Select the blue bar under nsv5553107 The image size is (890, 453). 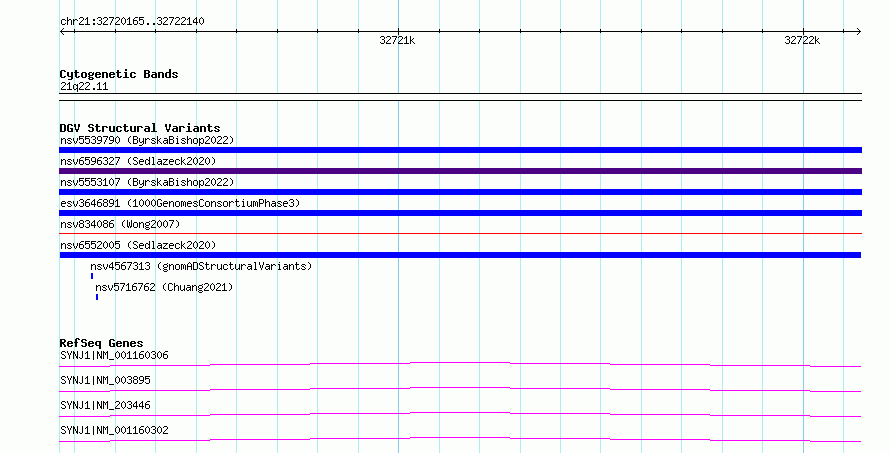click(x=460, y=192)
